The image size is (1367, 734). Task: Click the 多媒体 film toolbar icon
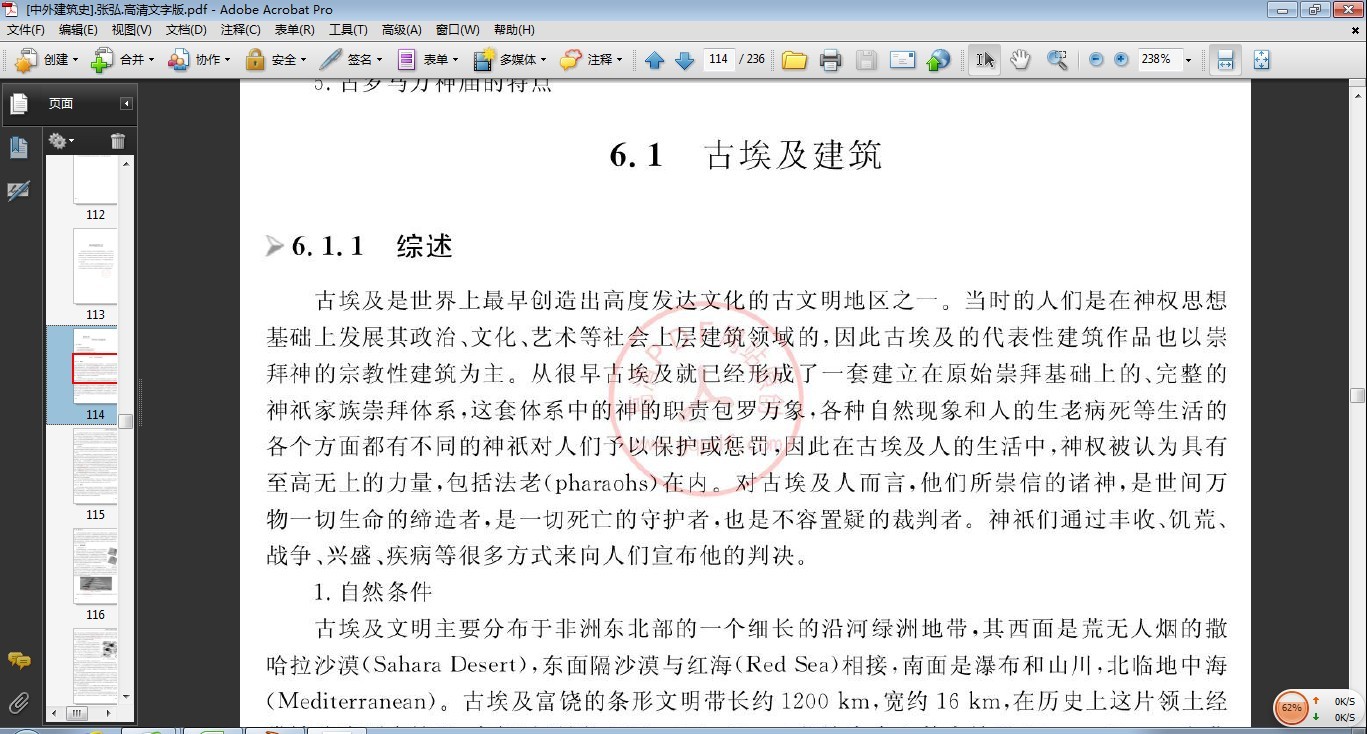coord(485,60)
